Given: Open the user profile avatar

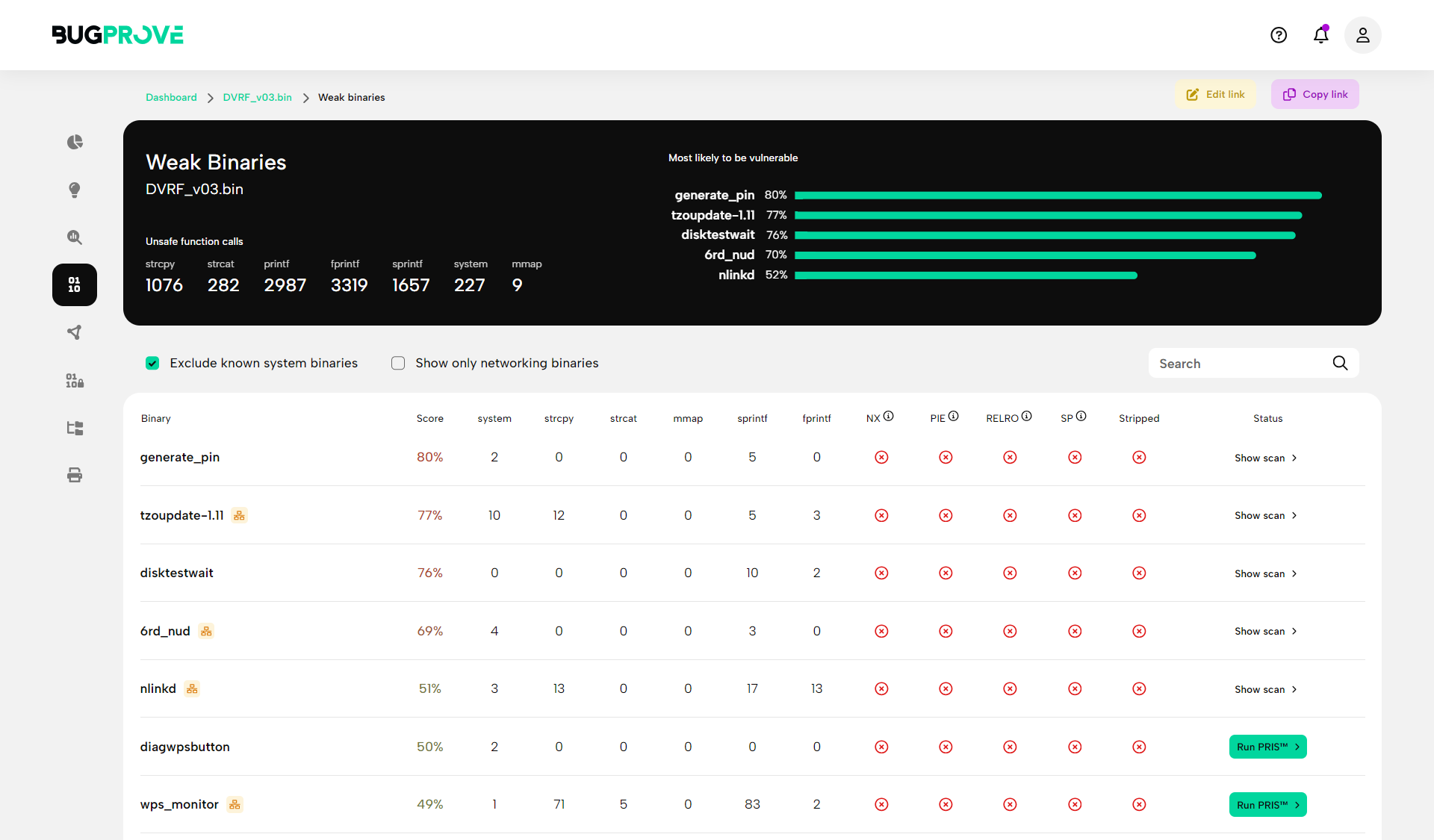Looking at the screenshot, I should tap(1362, 35).
